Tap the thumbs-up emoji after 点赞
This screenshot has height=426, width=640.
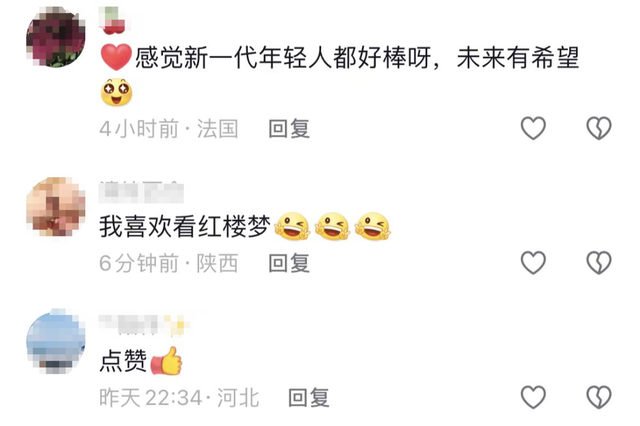pyautogui.click(x=166, y=361)
